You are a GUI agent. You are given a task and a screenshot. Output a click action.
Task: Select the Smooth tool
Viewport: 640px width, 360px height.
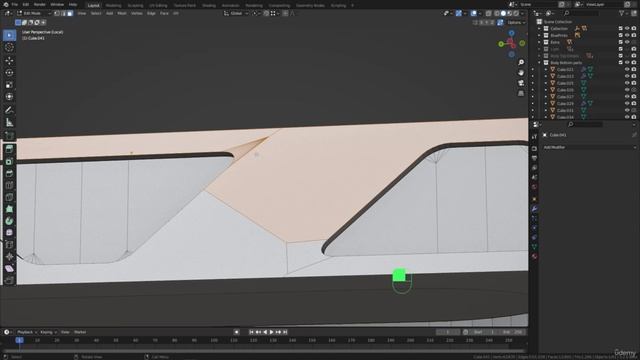[9, 233]
